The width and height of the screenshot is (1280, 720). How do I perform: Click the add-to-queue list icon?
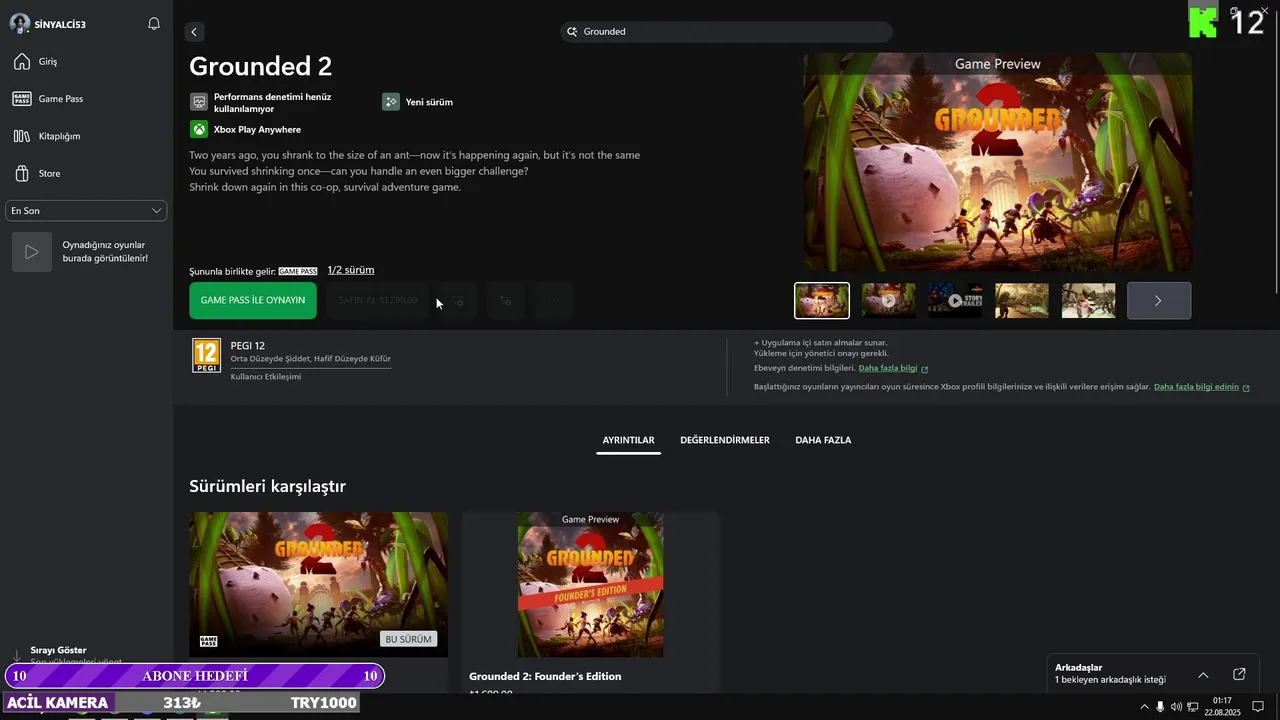pyautogui.click(x=506, y=300)
